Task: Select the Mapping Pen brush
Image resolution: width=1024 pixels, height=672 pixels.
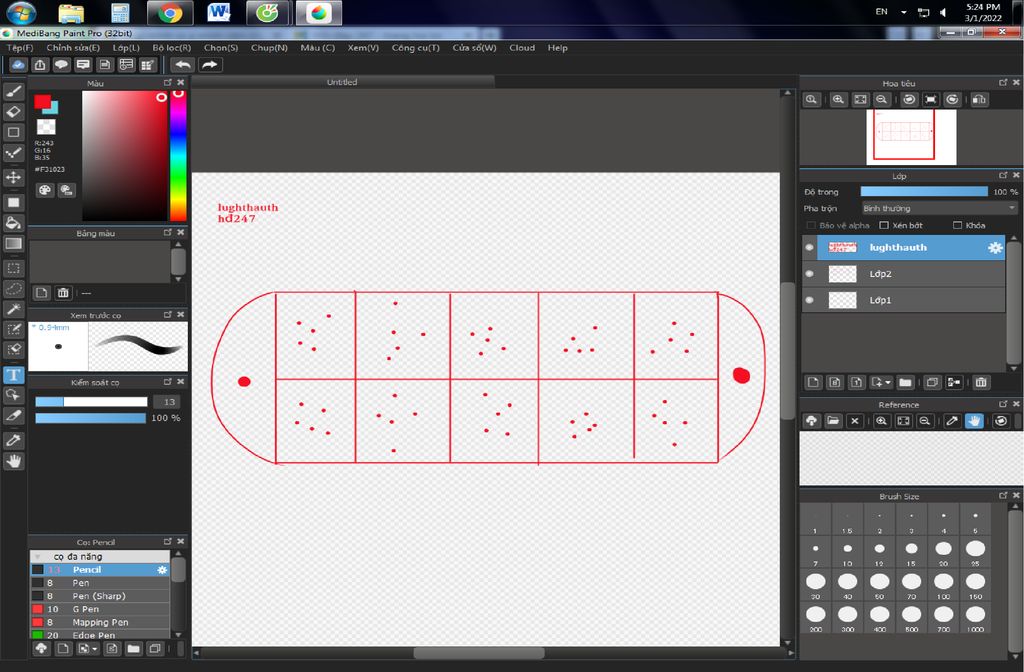Action: point(100,622)
